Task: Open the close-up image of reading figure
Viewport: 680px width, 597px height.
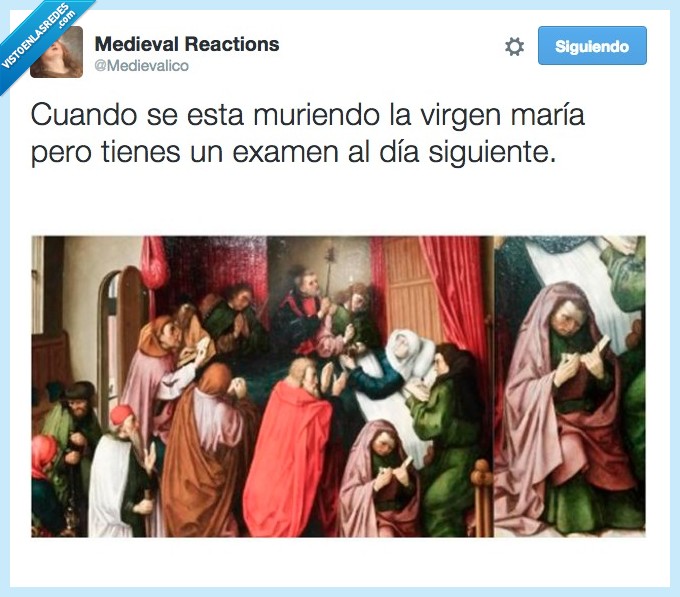Action: [x=570, y=386]
